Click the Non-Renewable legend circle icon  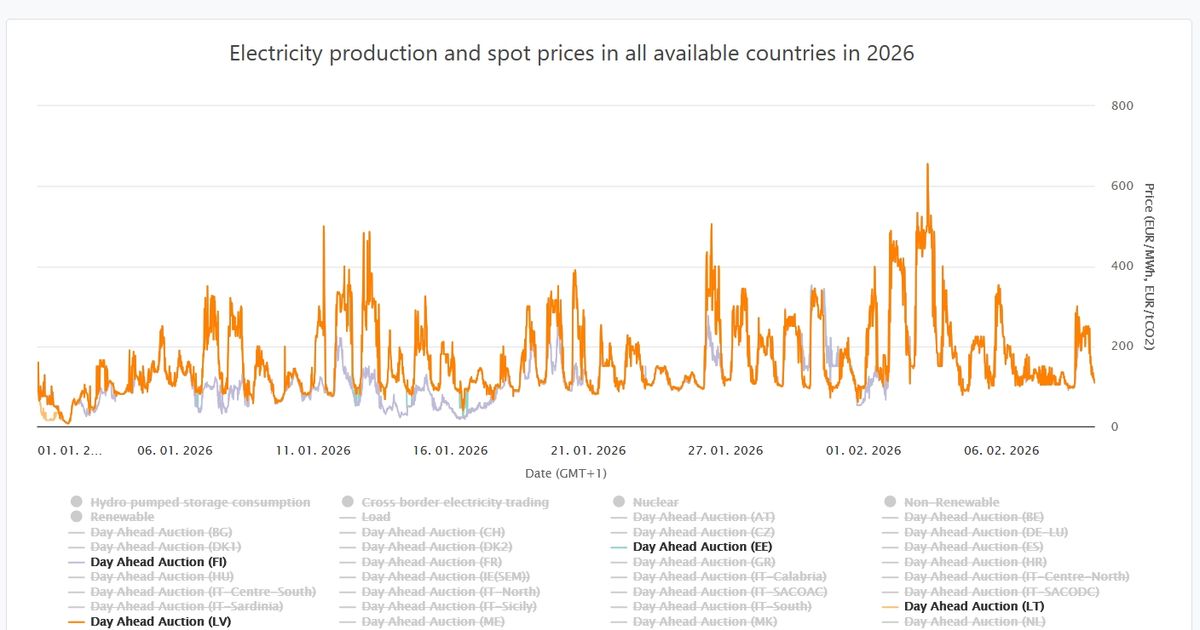pyautogui.click(x=890, y=502)
